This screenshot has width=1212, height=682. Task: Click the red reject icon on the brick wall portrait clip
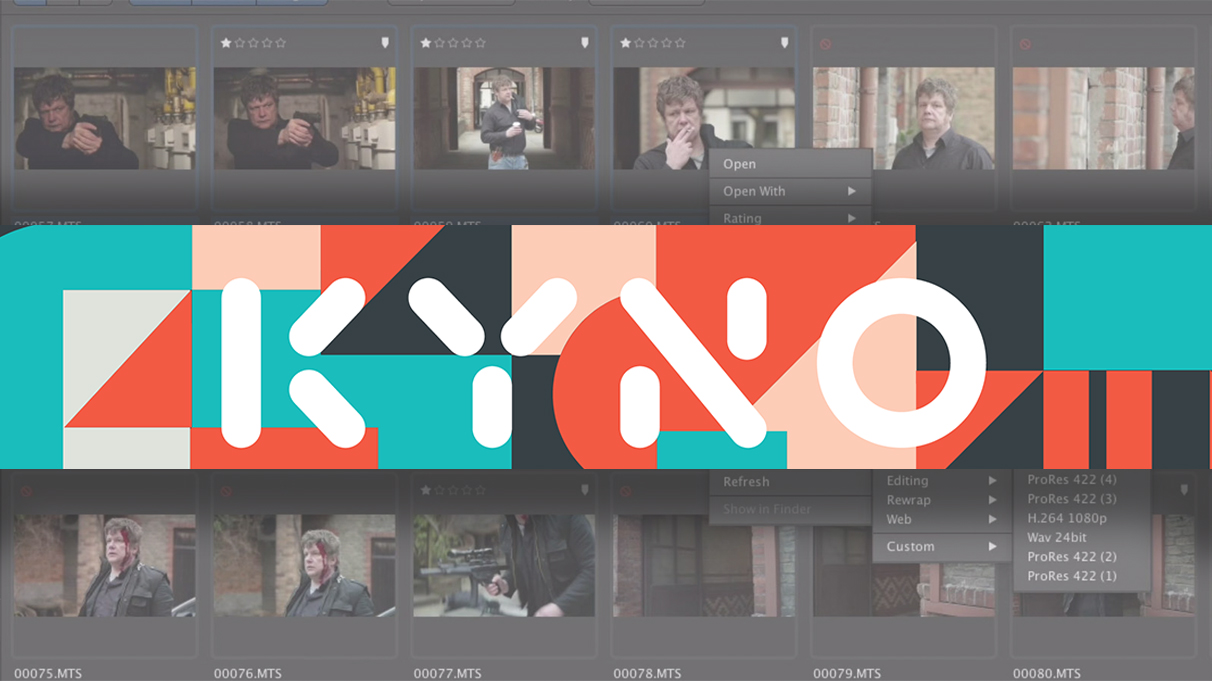click(x=825, y=44)
